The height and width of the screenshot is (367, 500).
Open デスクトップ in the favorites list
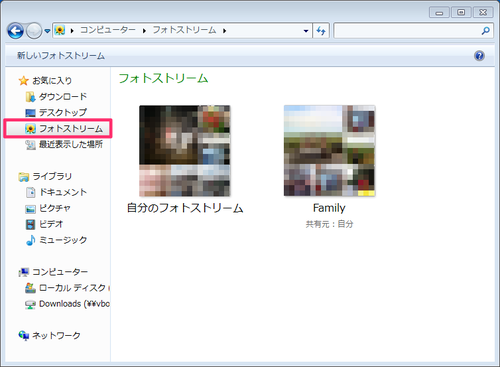click(x=63, y=112)
